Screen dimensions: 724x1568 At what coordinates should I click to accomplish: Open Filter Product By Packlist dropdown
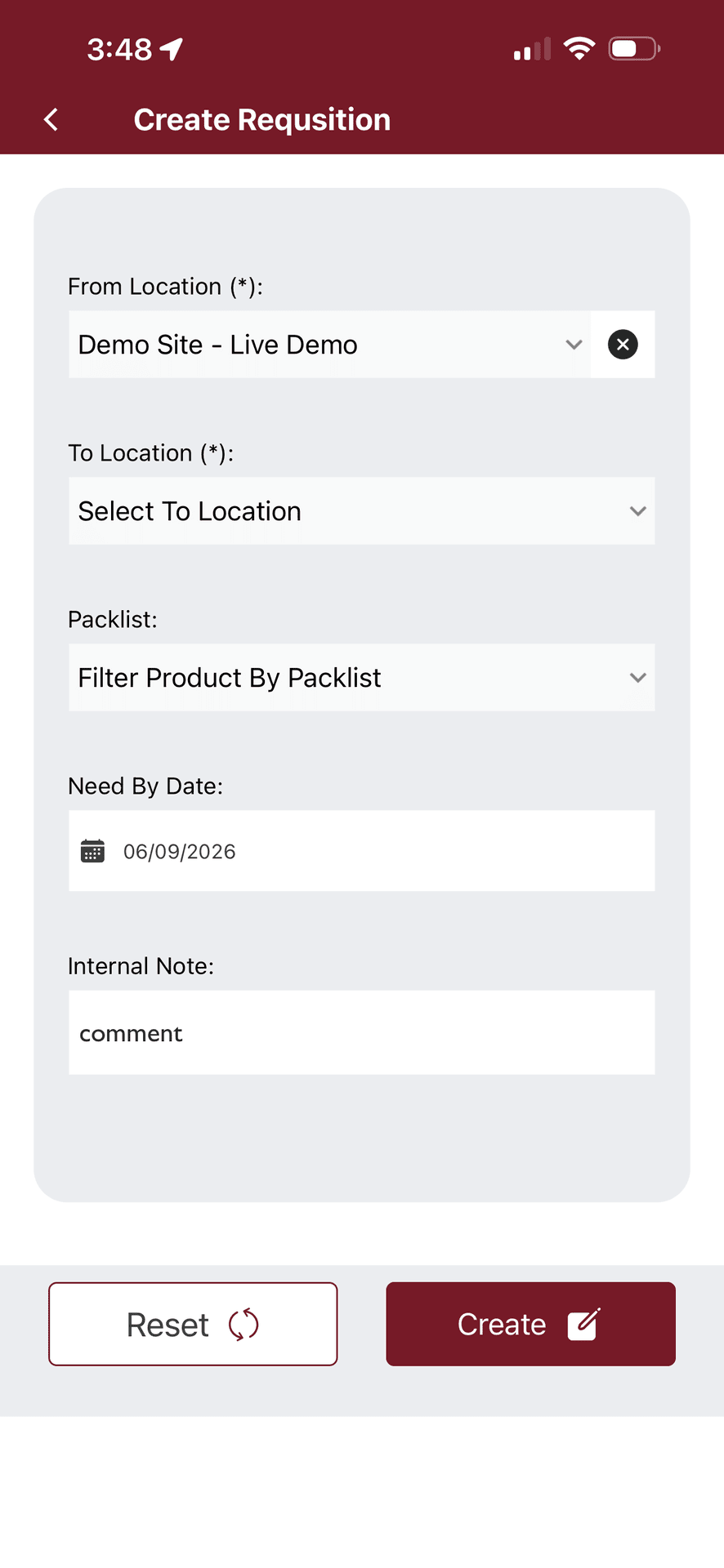pyautogui.click(x=362, y=678)
